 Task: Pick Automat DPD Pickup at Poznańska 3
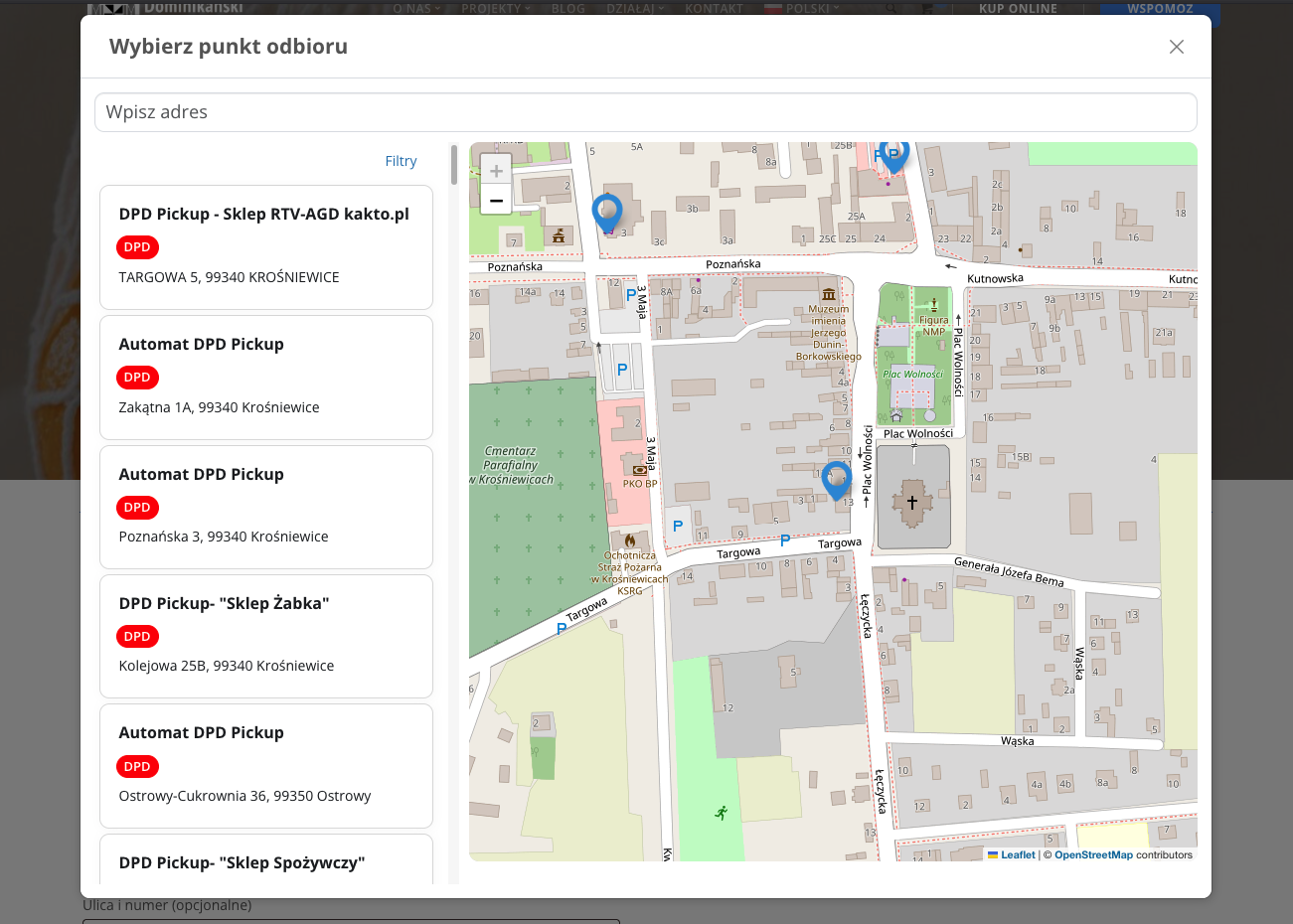[x=266, y=507]
